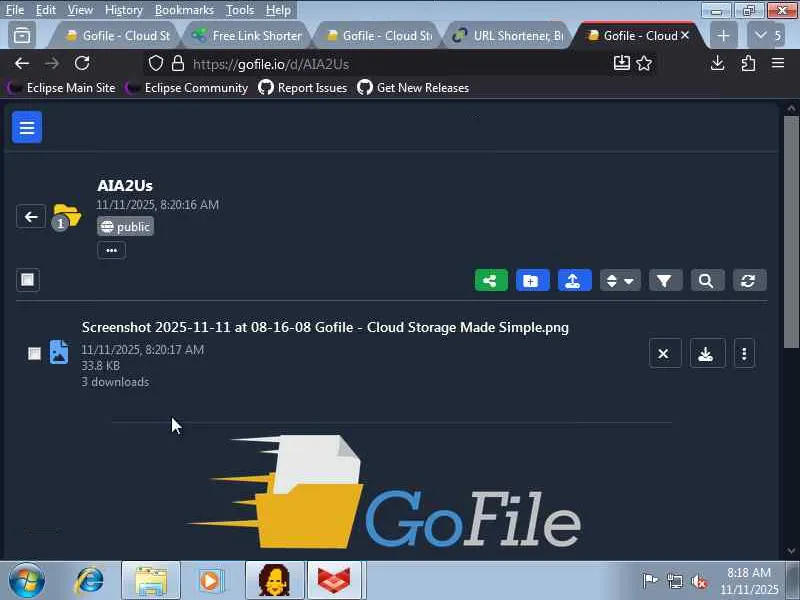Screen dimensions: 800x600
Task: Delete the screenshot file with X button
Action: coord(664,353)
